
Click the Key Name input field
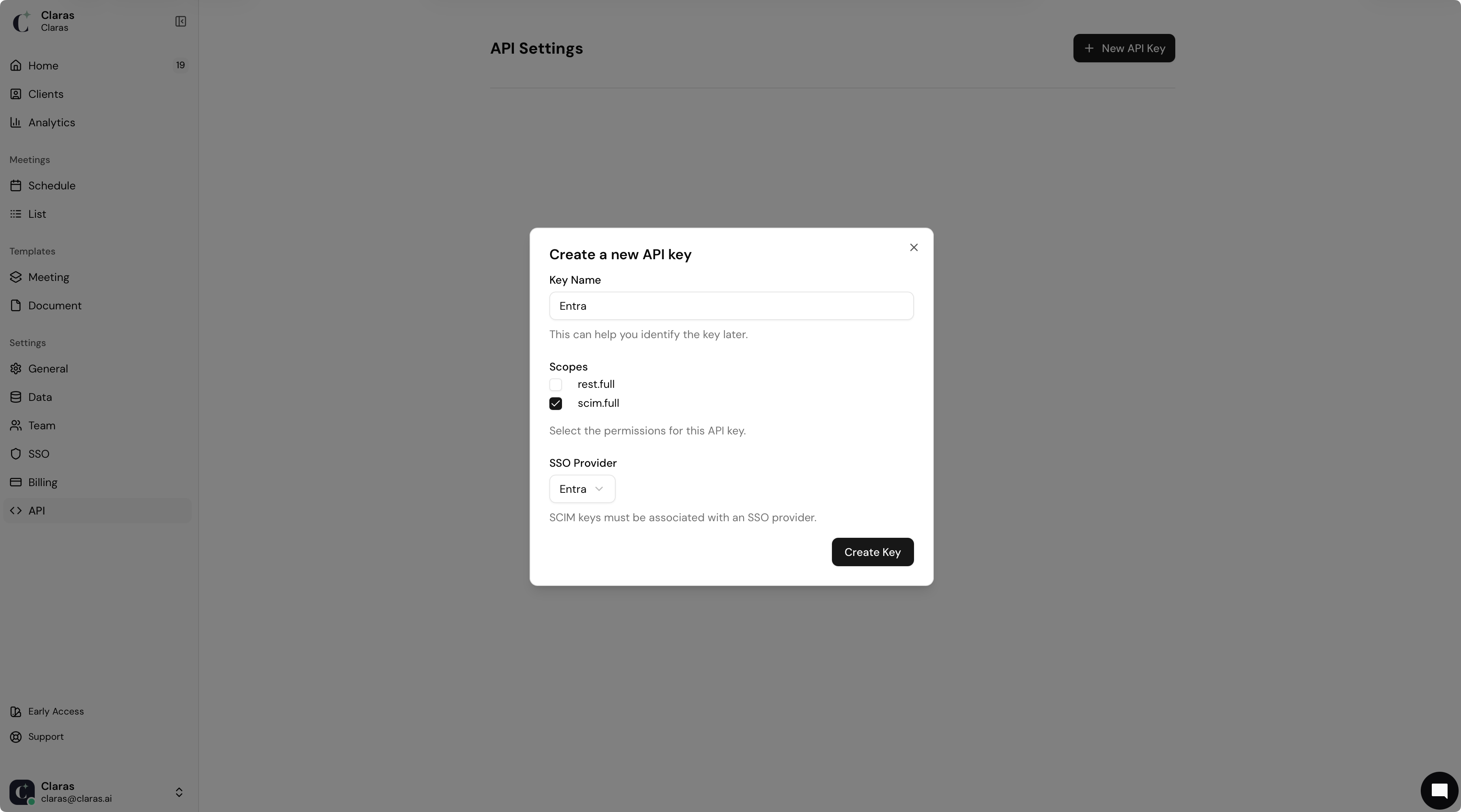(x=730, y=306)
